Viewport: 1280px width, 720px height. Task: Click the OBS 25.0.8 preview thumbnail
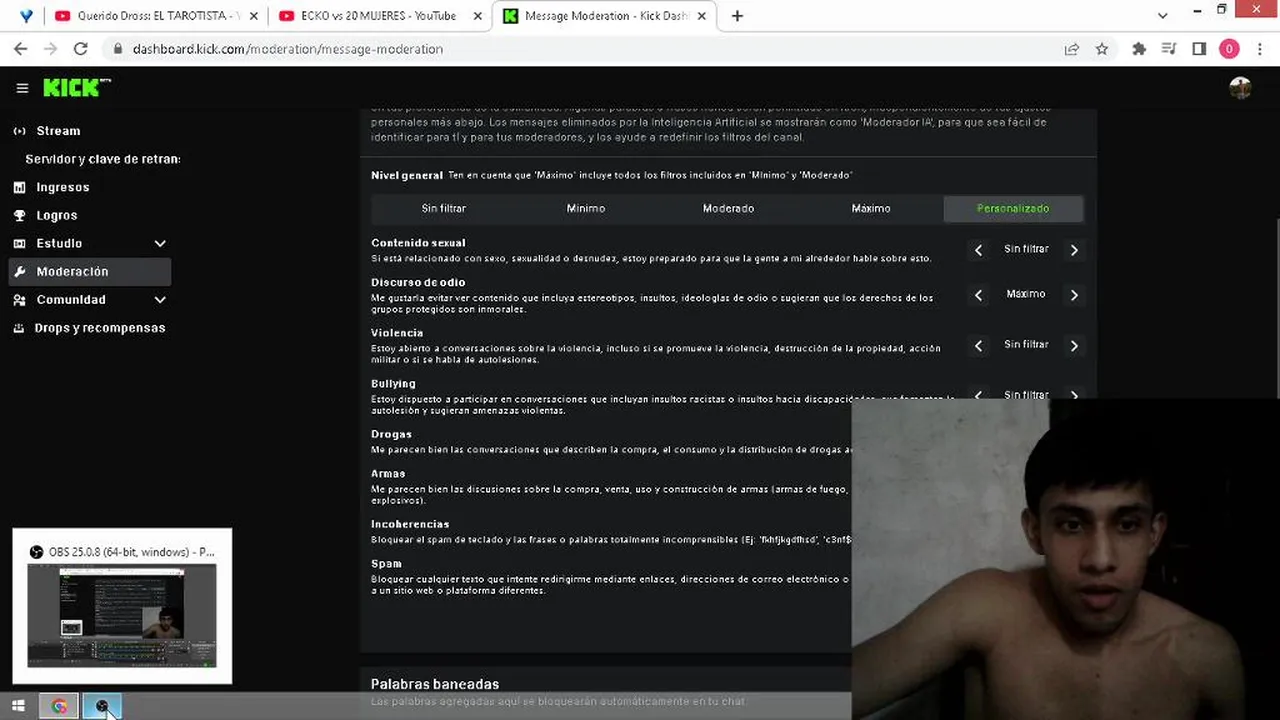pyautogui.click(x=122, y=615)
